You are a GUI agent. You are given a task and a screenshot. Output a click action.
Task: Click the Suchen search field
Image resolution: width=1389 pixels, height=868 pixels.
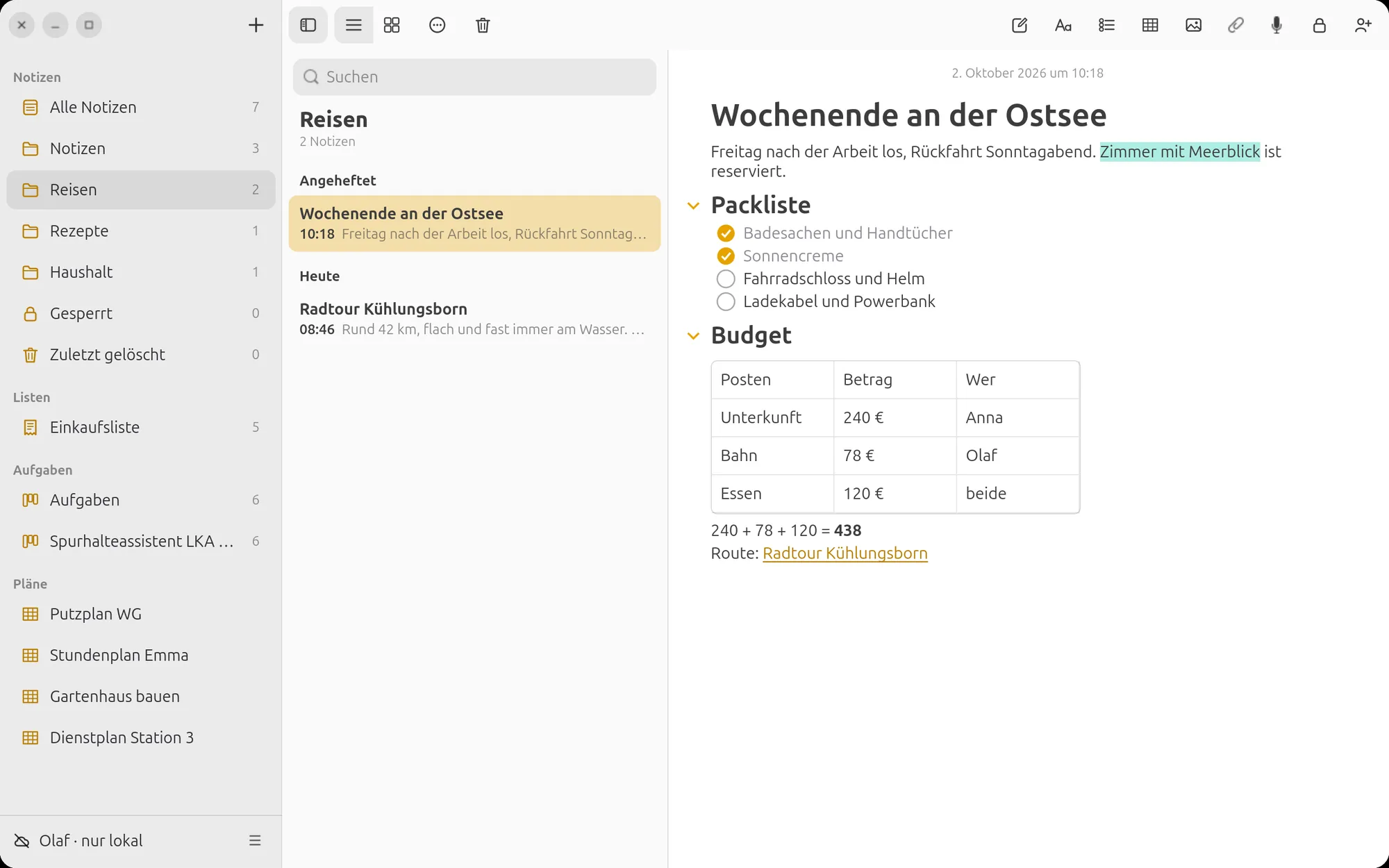[474, 77]
